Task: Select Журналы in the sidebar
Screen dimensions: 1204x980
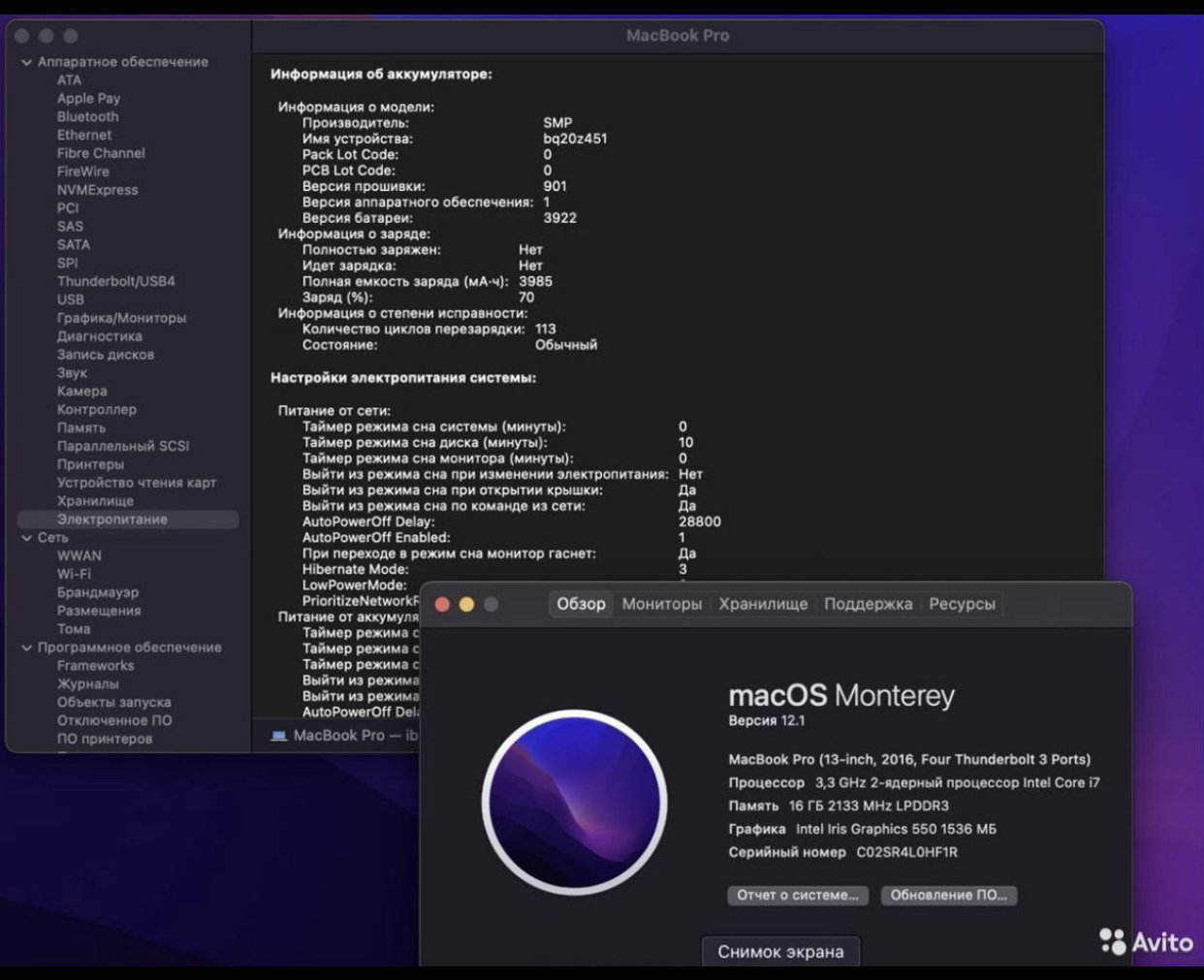Action: pos(87,684)
